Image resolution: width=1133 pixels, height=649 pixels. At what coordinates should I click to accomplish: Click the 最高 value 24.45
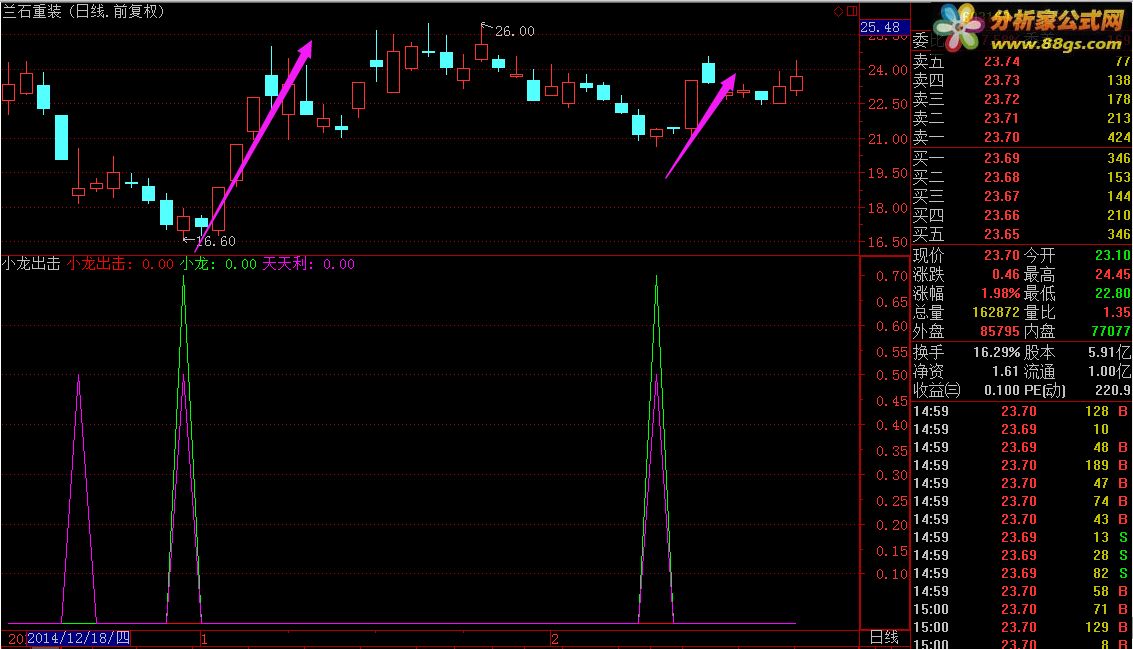[1113, 275]
